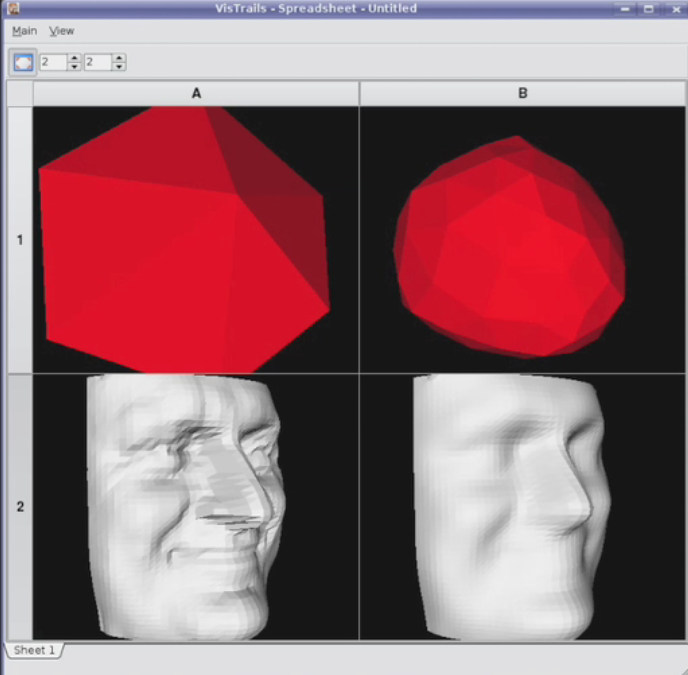688x675 pixels.
Task: Increase the row count with up arrow
Action: (74, 58)
